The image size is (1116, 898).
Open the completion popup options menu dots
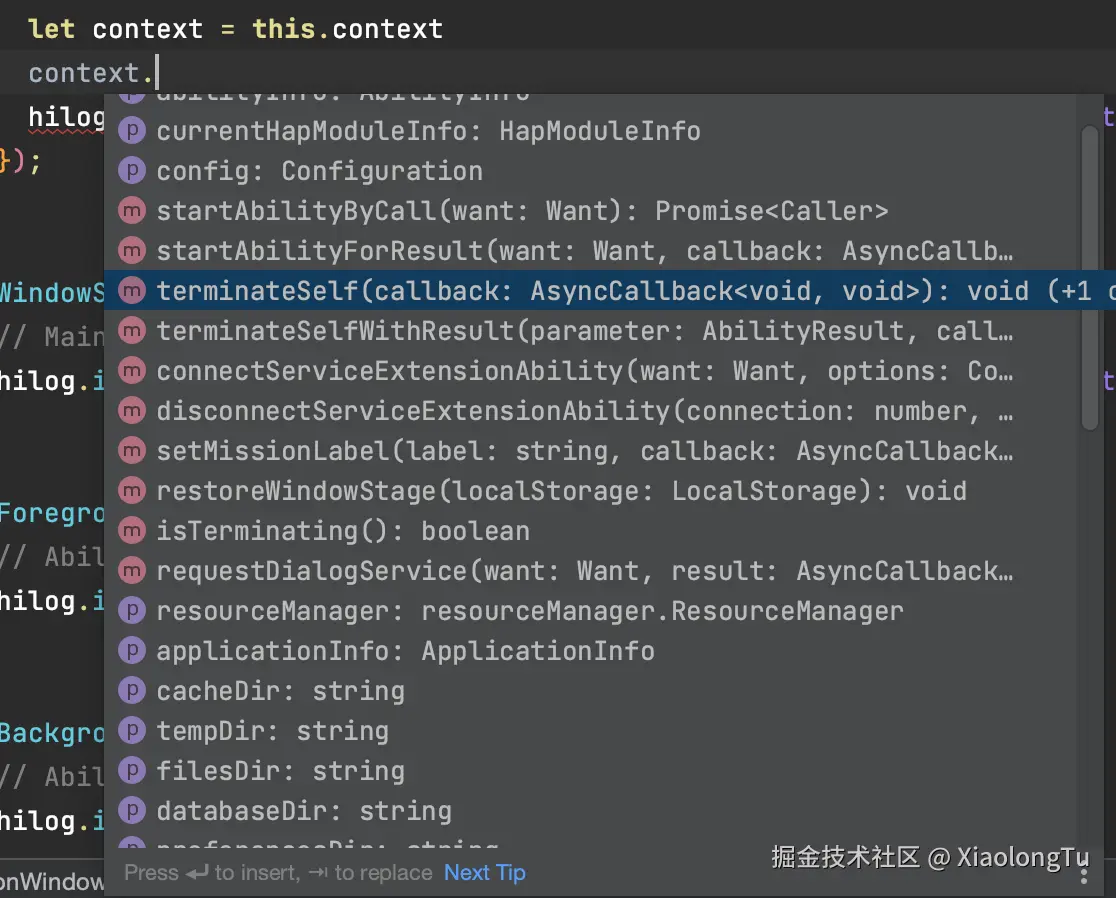click(1084, 873)
